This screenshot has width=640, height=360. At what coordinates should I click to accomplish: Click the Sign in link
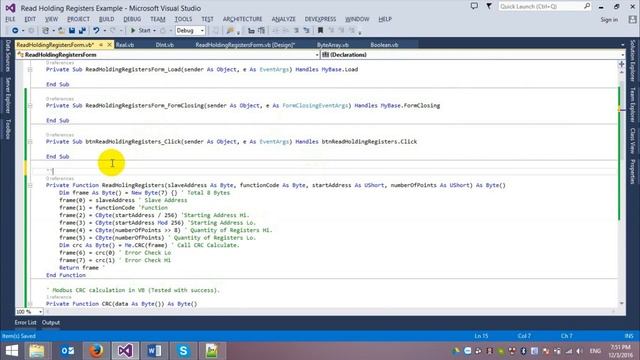pos(609,20)
